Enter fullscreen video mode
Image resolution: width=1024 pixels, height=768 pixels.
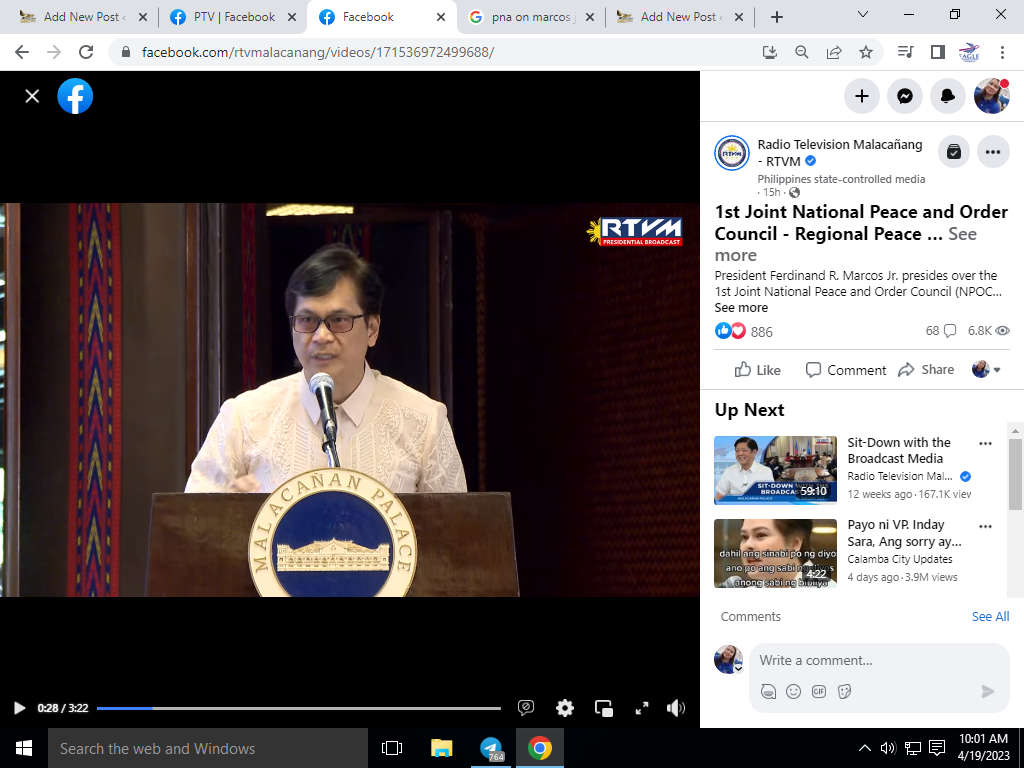(642, 708)
